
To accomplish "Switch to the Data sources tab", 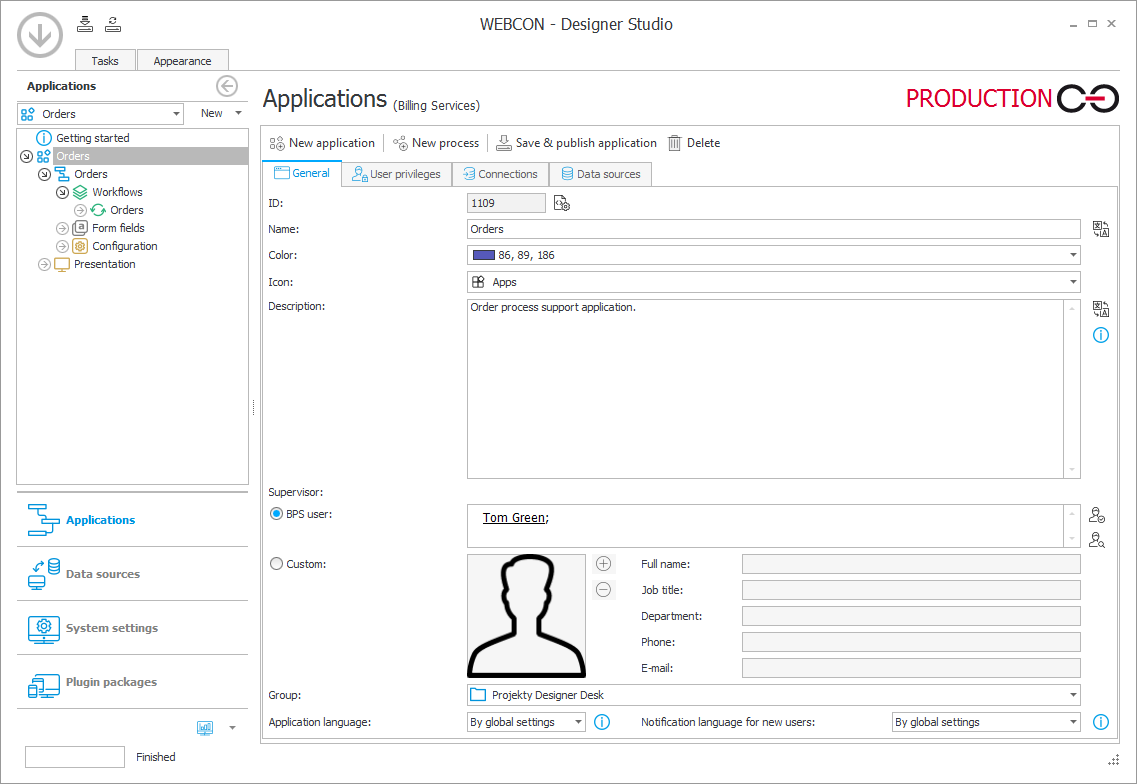I will click(x=600, y=174).
